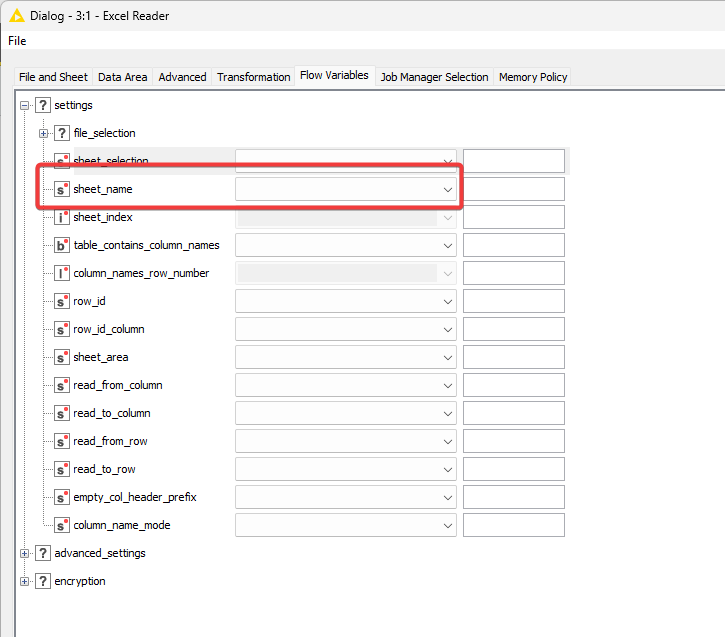
Task: Click the integer icon beside sheet_index
Action: pyautogui.click(x=62, y=217)
